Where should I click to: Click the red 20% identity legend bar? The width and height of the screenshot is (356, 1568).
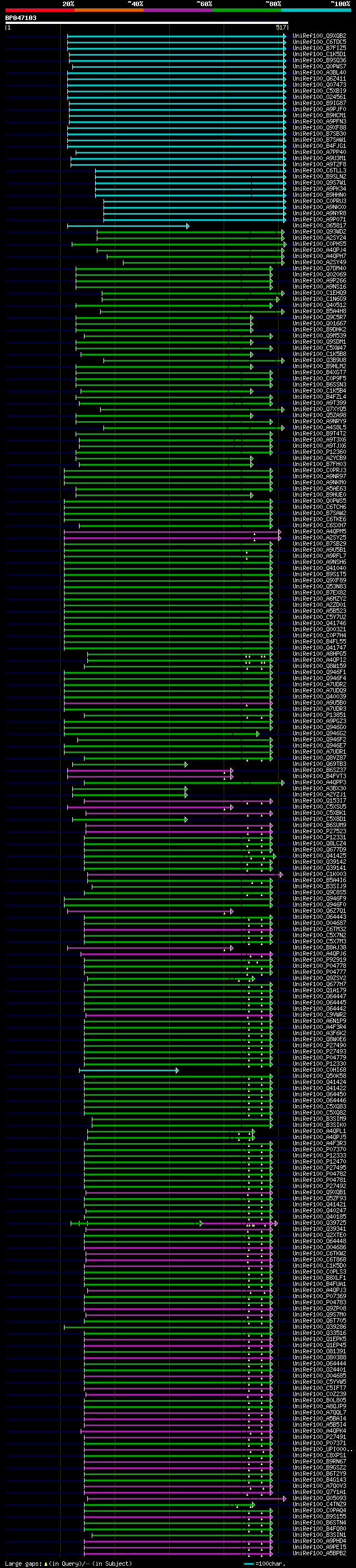tap(39, 10)
